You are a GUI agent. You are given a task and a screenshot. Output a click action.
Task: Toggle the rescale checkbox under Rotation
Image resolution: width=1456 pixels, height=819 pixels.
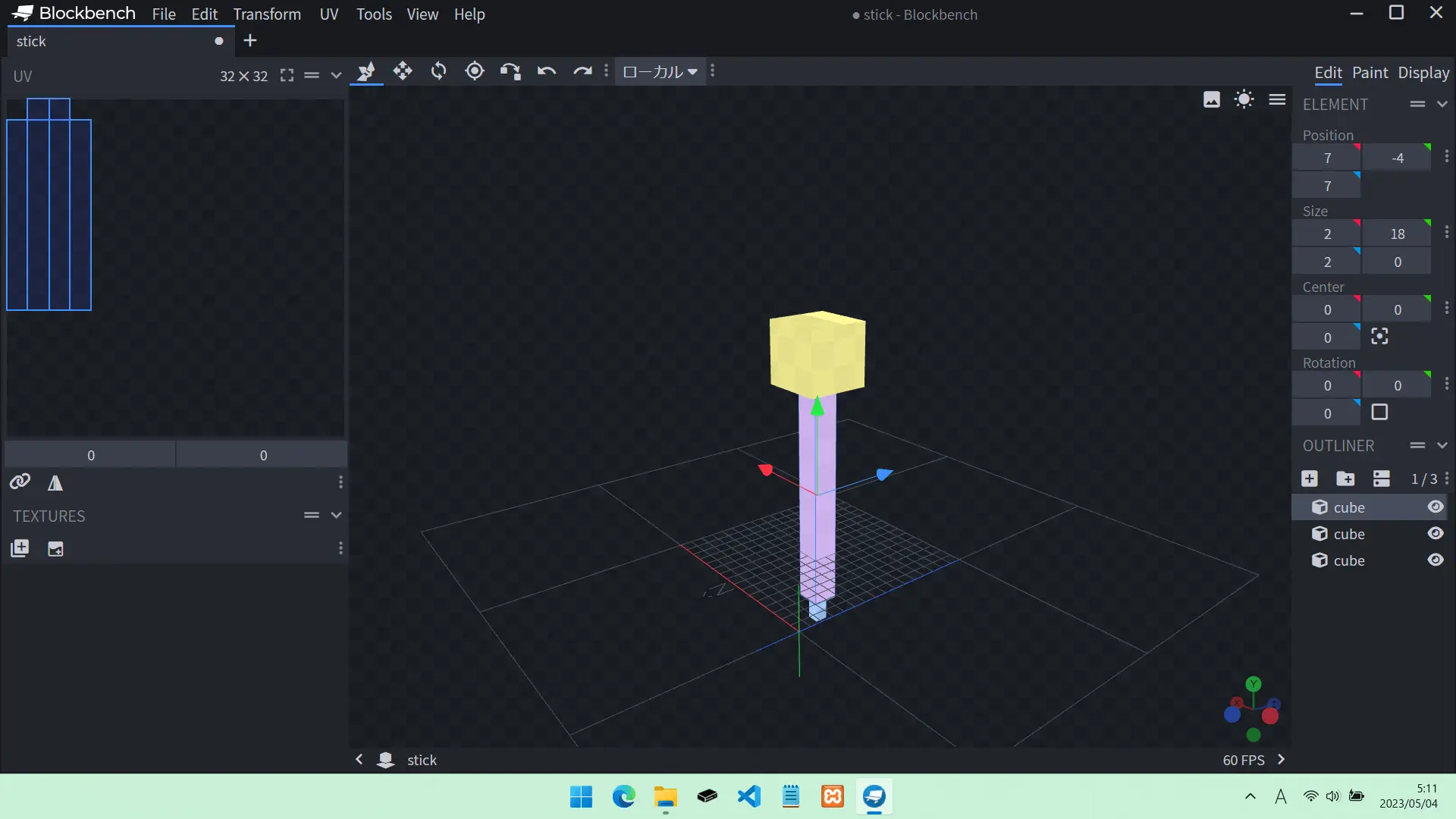pyautogui.click(x=1379, y=413)
